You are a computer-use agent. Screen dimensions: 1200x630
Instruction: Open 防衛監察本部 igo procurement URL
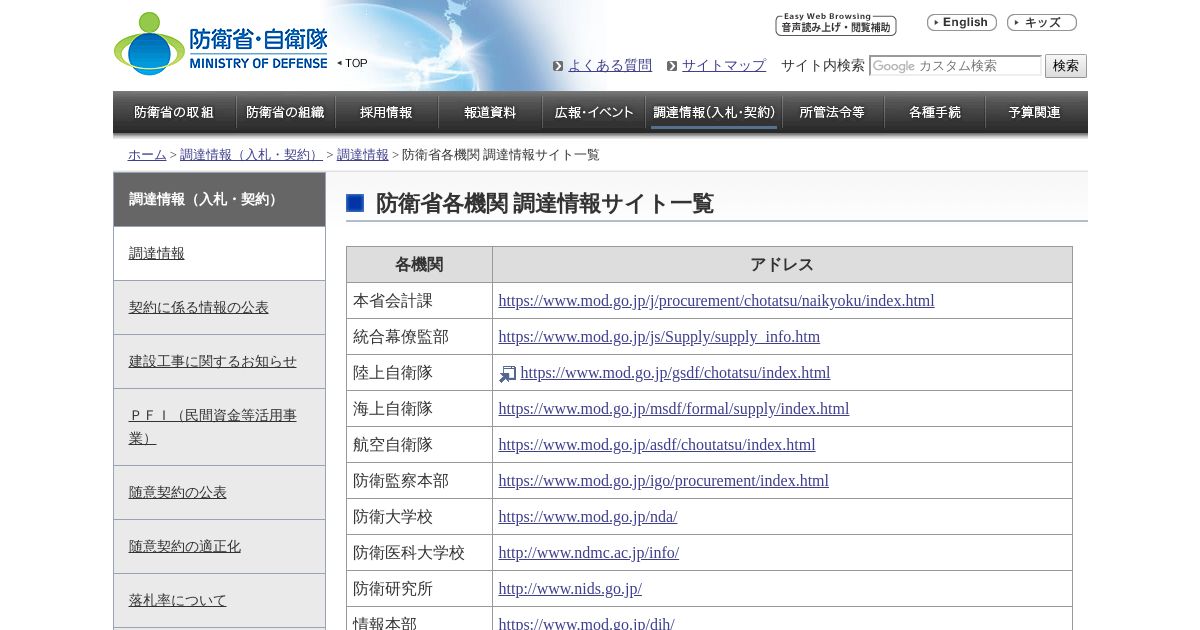click(x=664, y=481)
